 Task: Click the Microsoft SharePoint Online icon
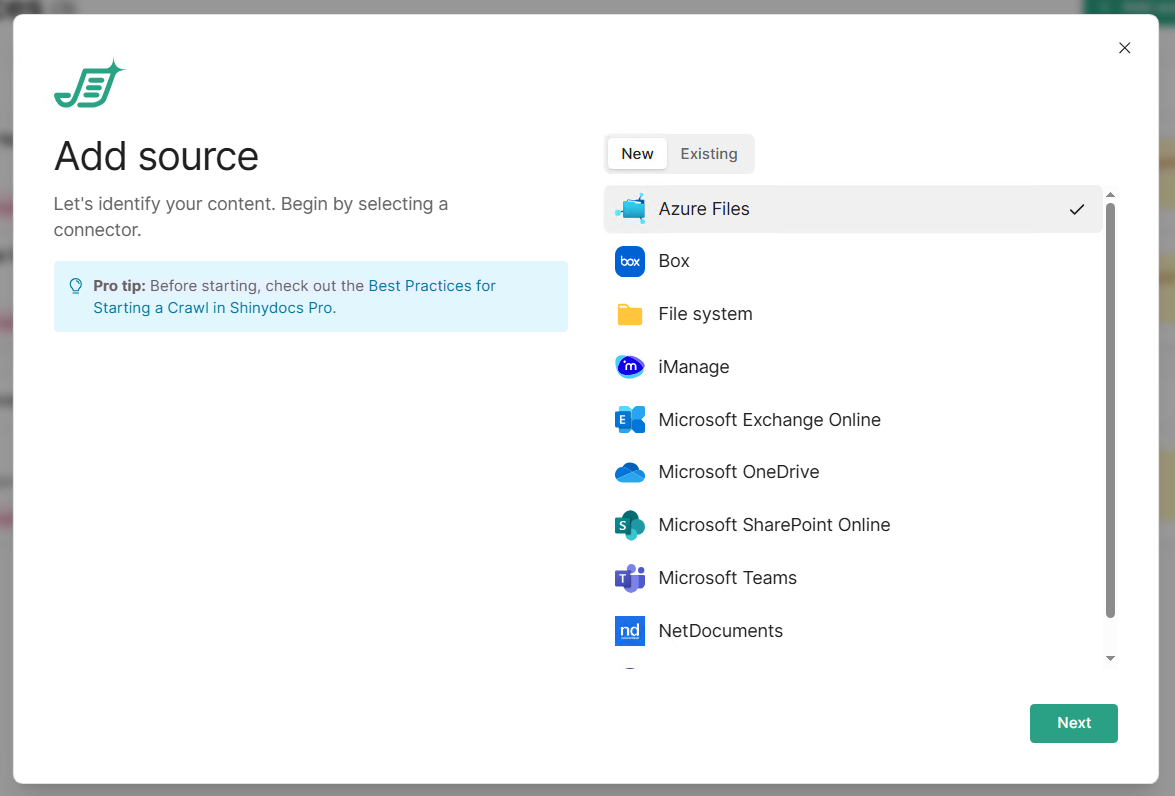tap(630, 525)
